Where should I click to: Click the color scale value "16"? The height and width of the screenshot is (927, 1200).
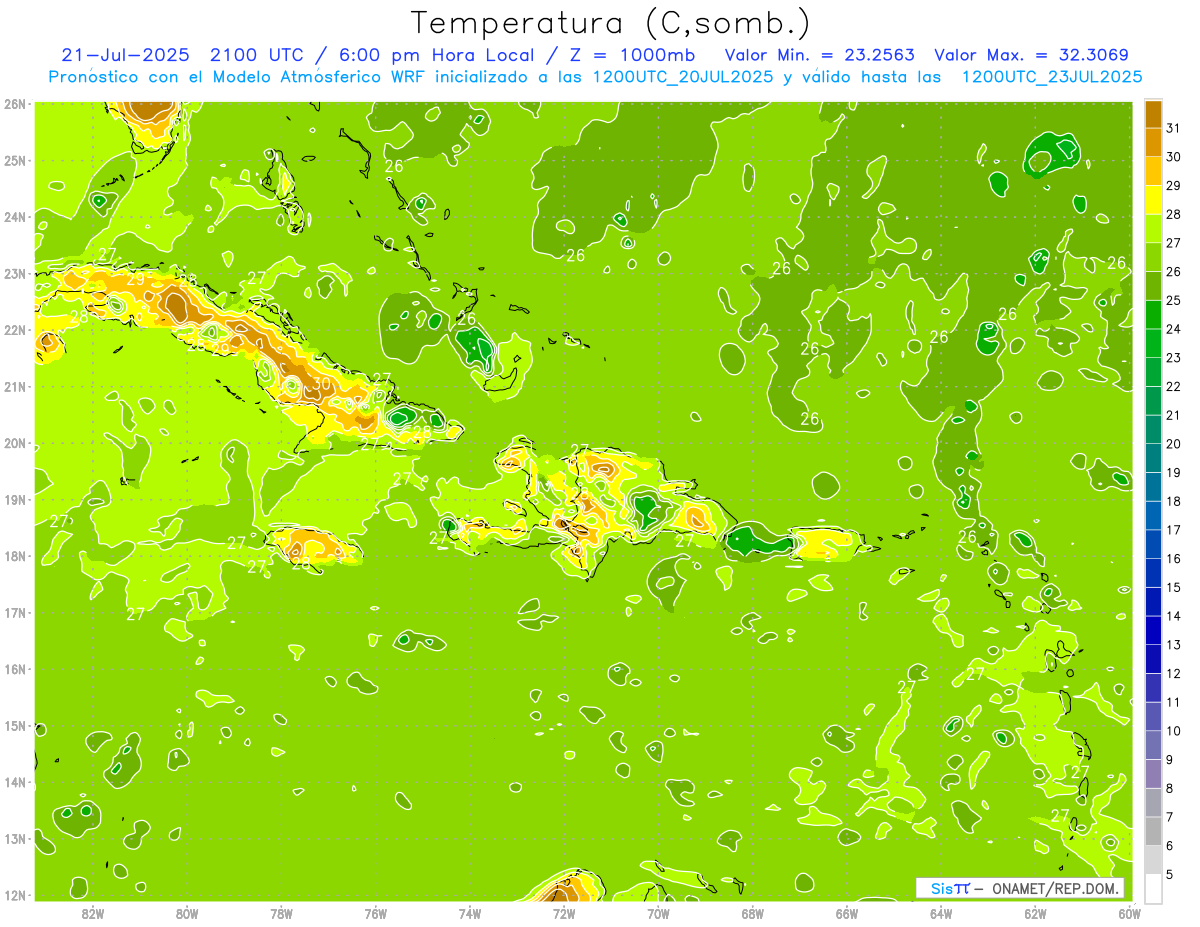tap(1174, 558)
